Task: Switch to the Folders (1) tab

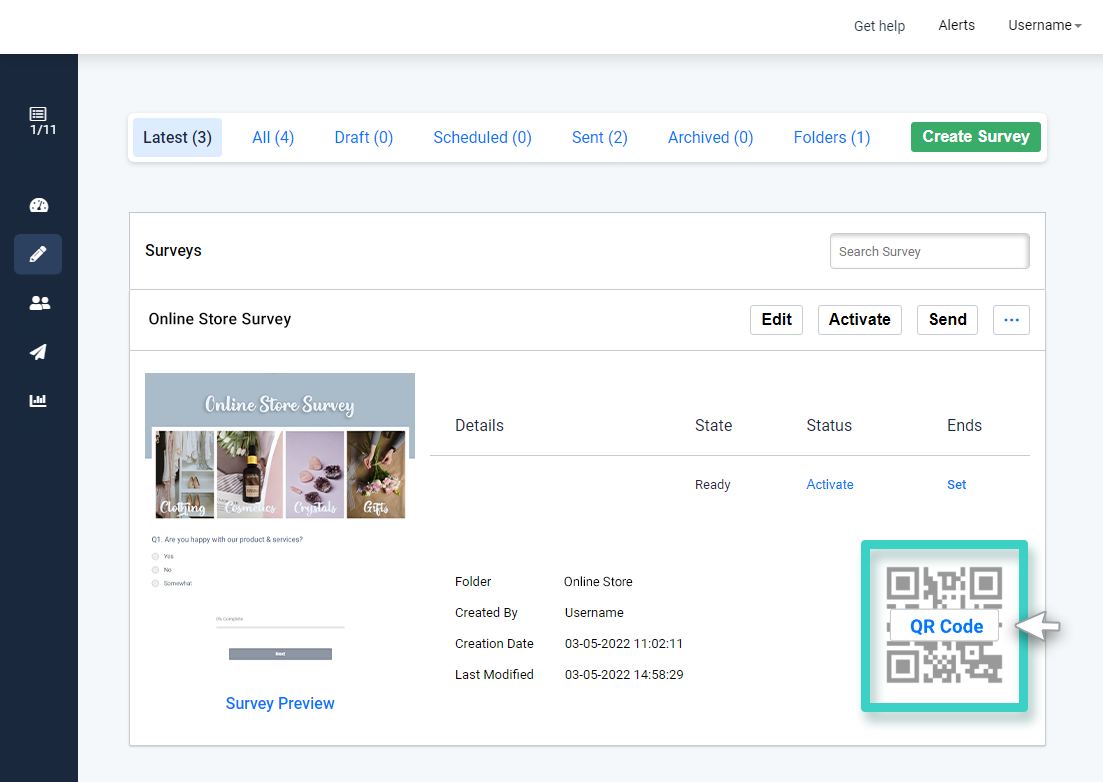Action: point(831,137)
